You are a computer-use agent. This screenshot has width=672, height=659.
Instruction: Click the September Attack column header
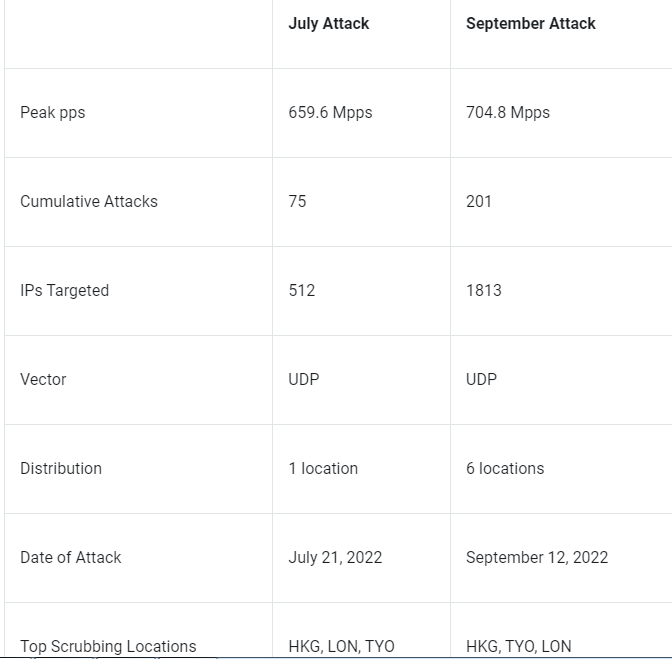click(x=531, y=24)
